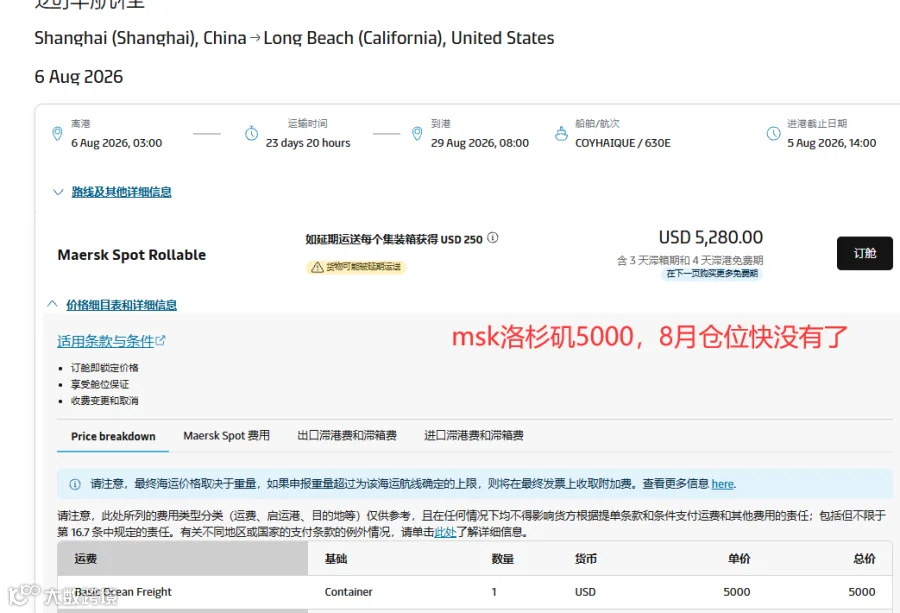Click the 收费变更和取消 bullet item

[x=104, y=401]
